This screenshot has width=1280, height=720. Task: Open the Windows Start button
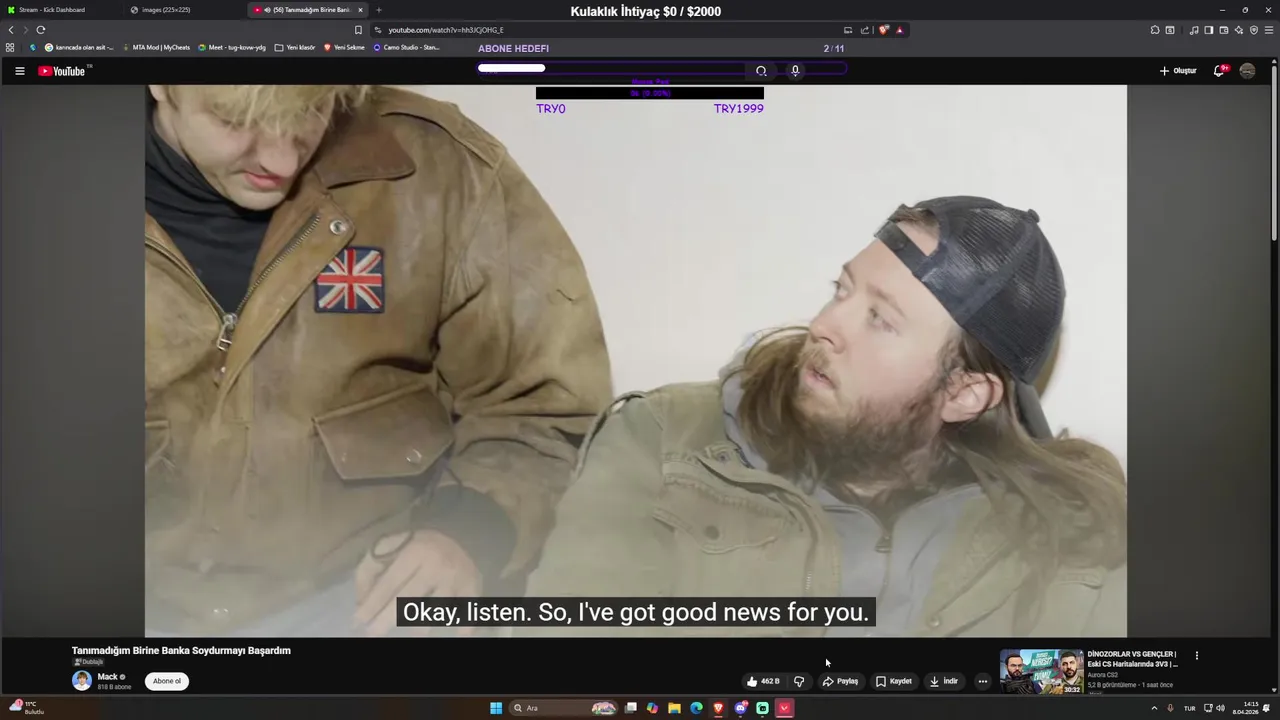tap(496, 708)
